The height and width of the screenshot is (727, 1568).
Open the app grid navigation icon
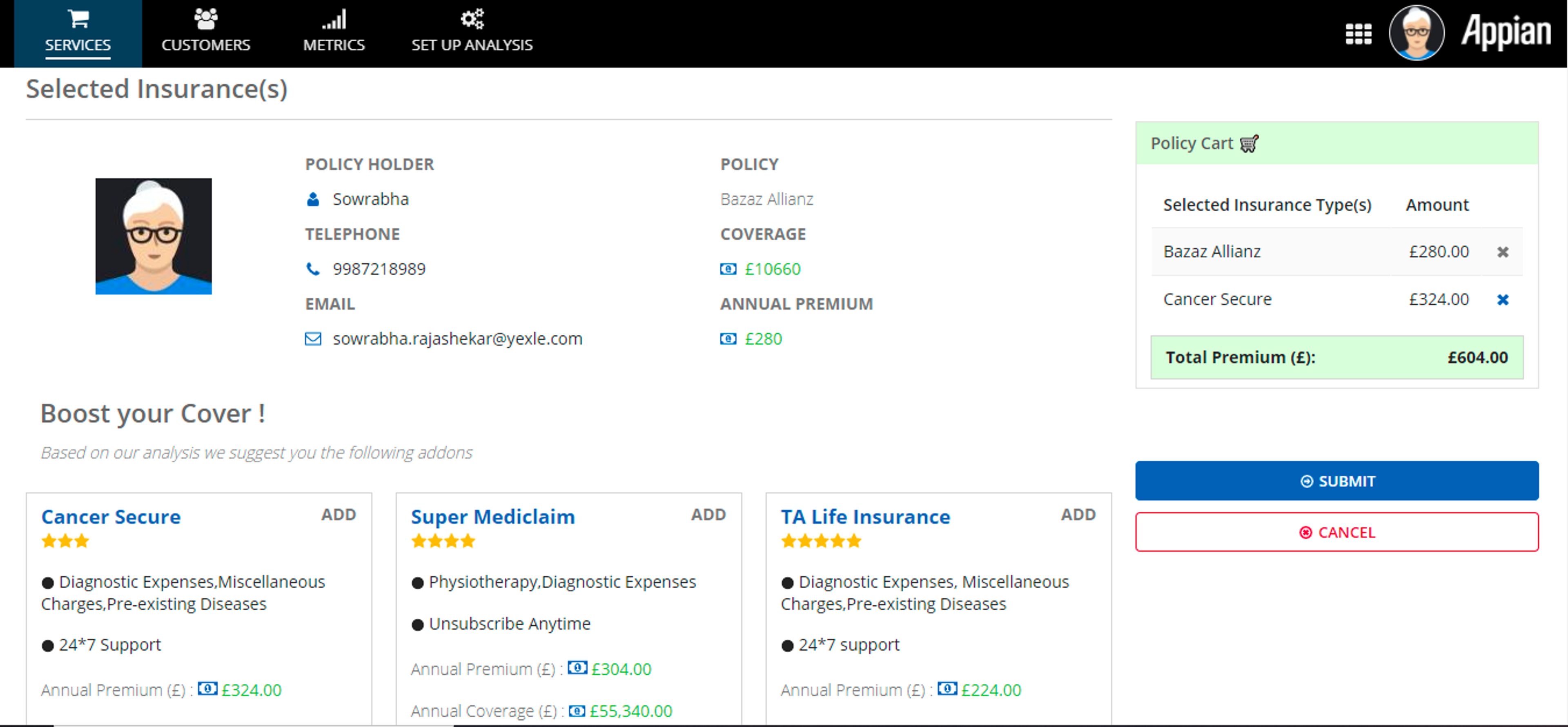pyautogui.click(x=1358, y=34)
